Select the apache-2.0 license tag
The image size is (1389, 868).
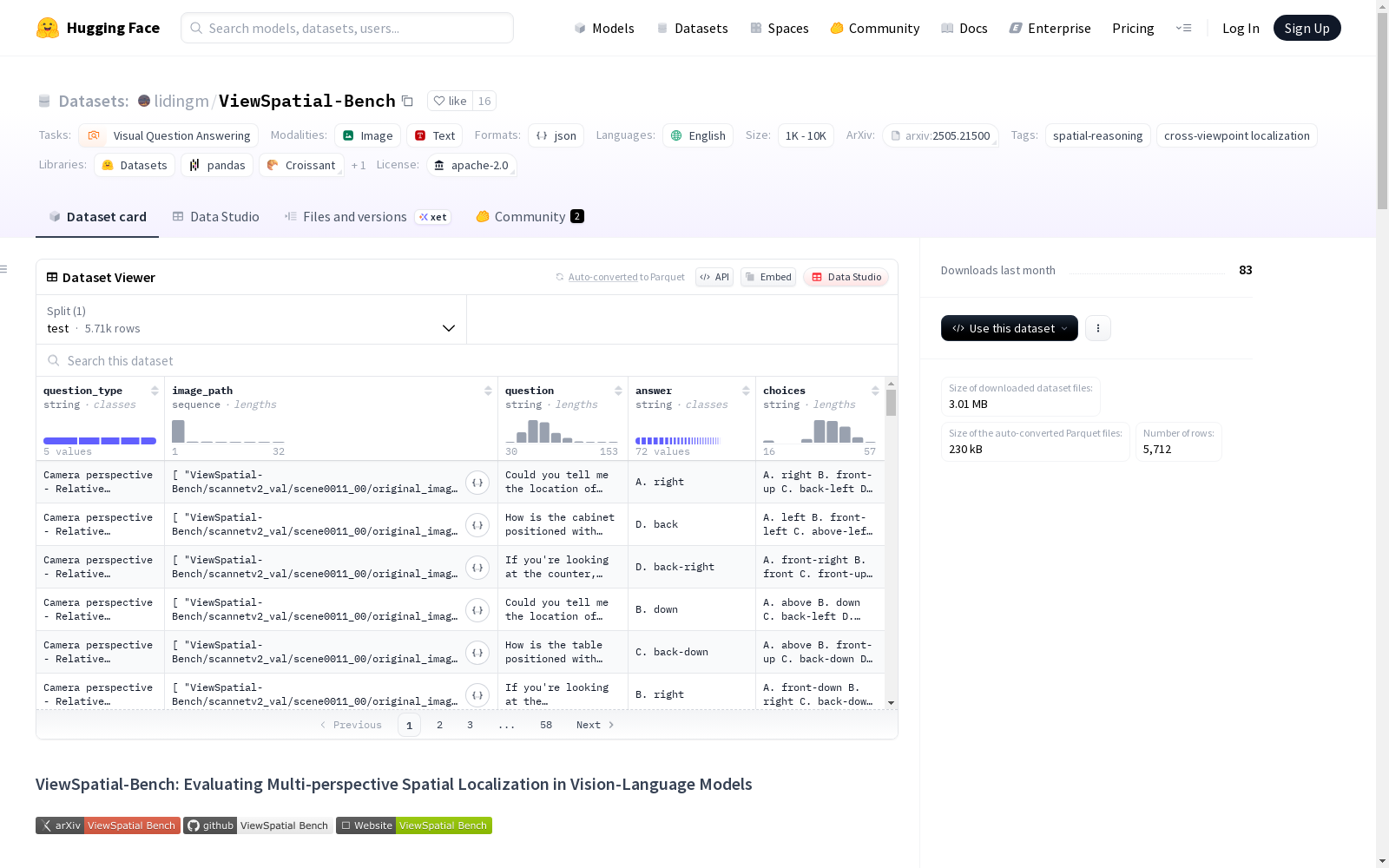(471, 165)
